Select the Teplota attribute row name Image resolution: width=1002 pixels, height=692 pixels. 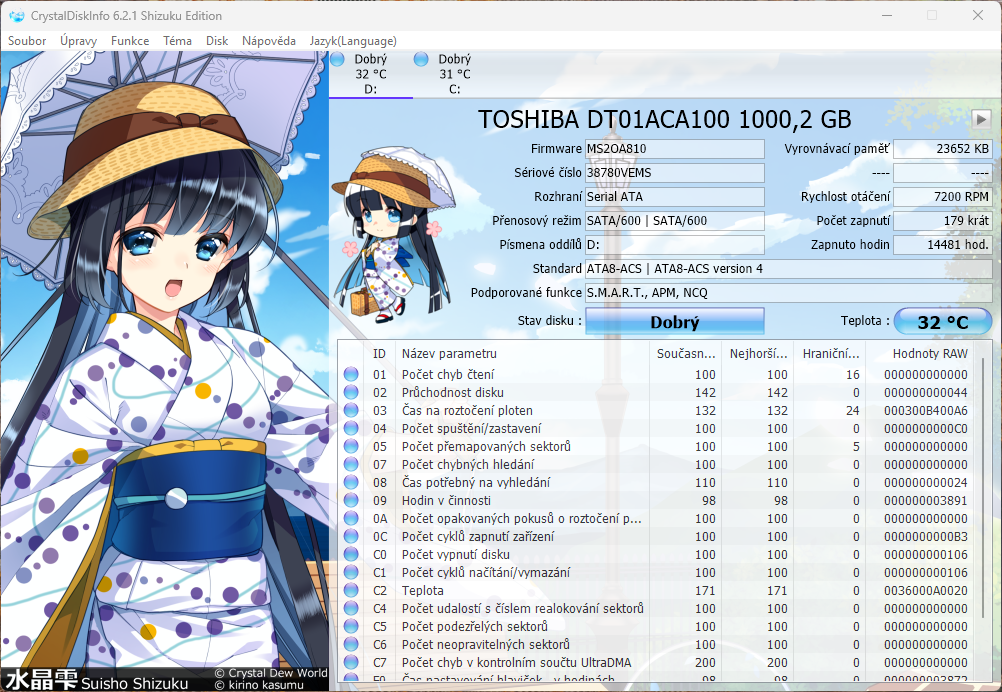click(422, 590)
